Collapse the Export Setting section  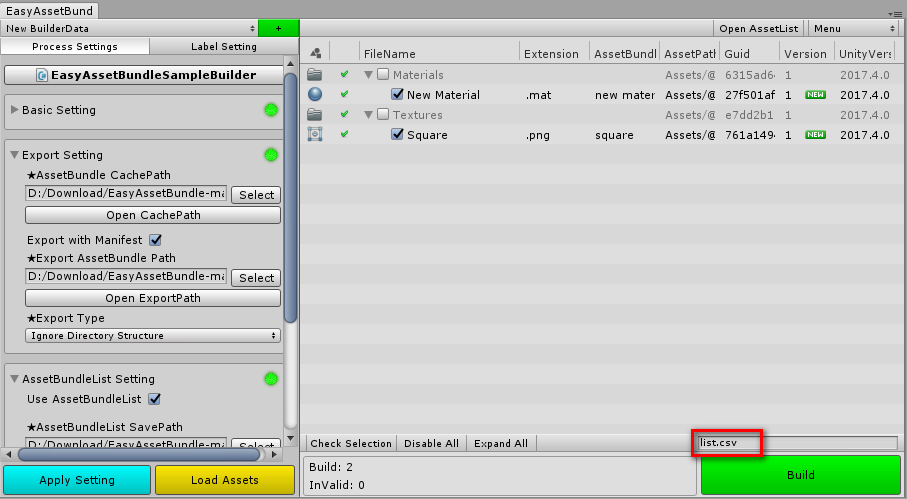tap(15, 155)
